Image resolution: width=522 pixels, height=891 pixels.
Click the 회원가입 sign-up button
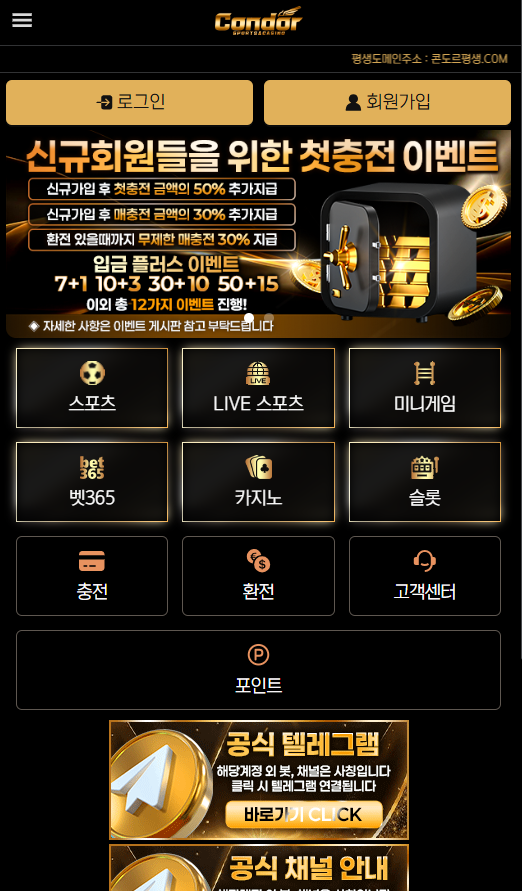click(x=387, y=102)
